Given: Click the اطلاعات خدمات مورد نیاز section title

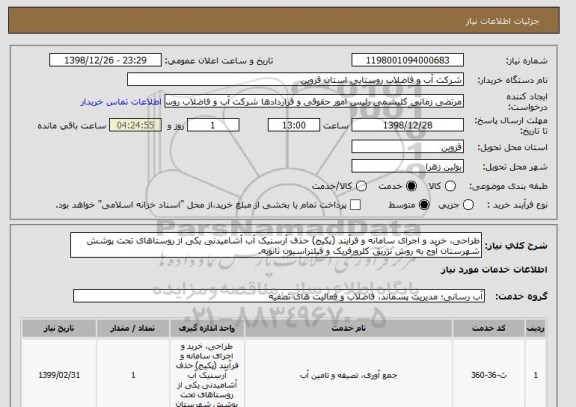Looking at the screenshot, I should click(x=494, y=270).
